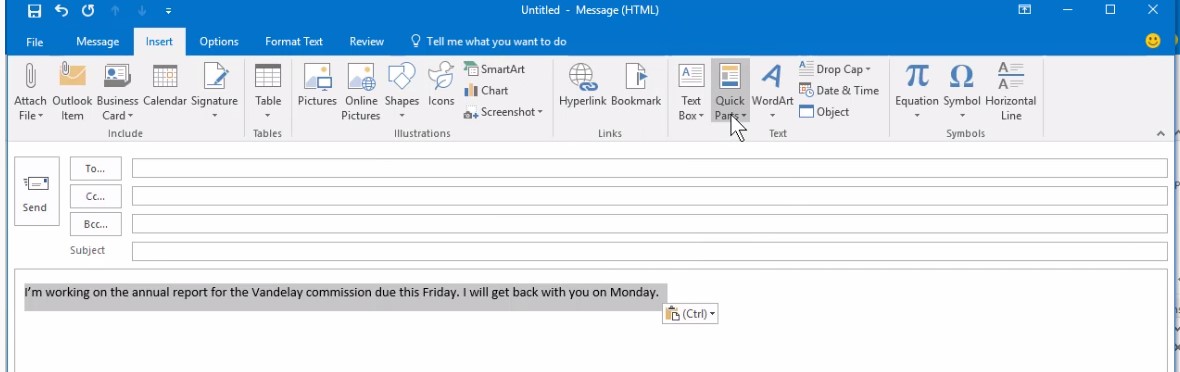Click into the Cc recipients field
Screen dimensions: 1180x372
coord(649,197)
